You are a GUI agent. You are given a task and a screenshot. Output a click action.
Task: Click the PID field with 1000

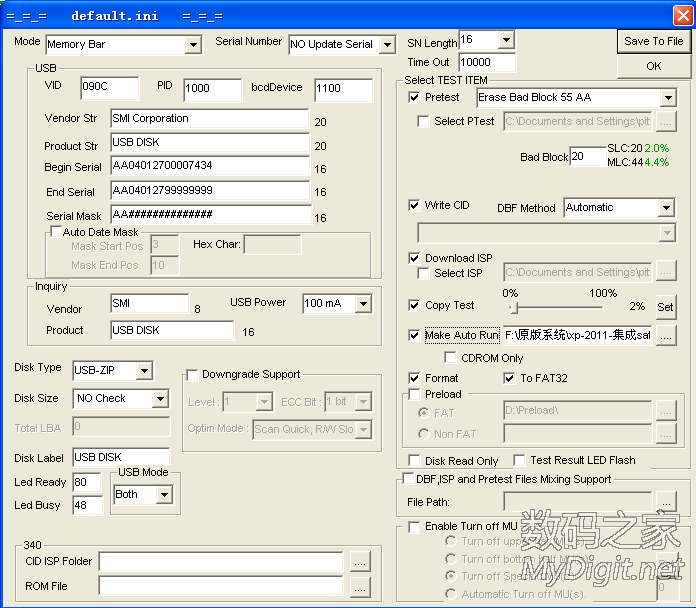(x=213, y=89)
